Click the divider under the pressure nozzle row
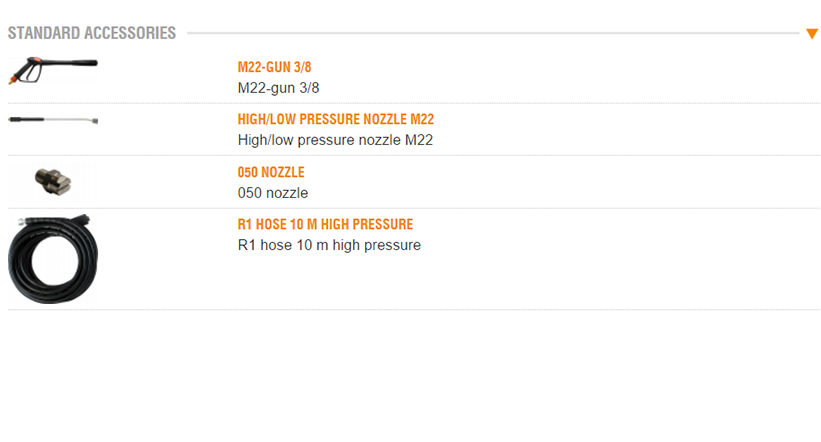Viewport: 821px width, 442px height. coord(414,155)
